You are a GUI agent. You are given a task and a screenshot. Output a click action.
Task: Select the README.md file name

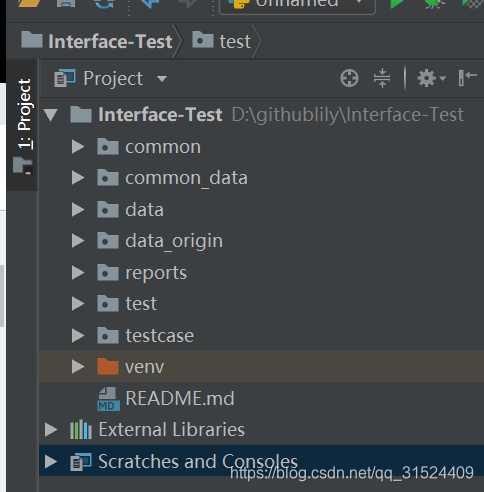(x=180, y=398)
